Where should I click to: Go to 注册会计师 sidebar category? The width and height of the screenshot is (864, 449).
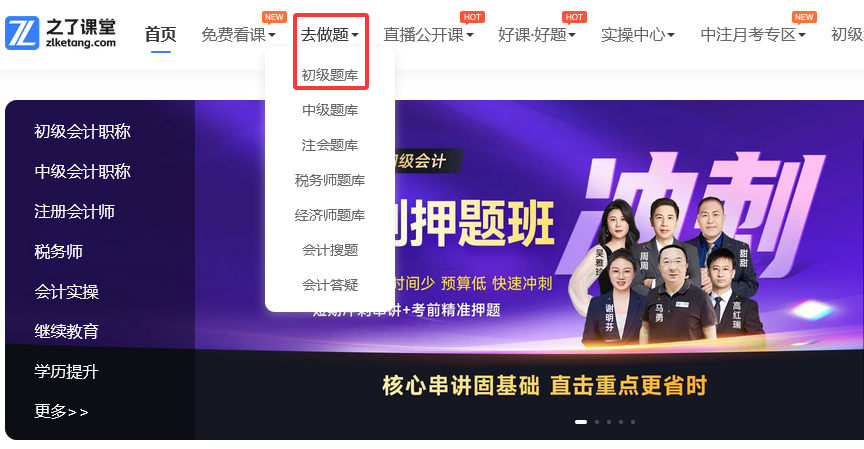tap(74, 212)
